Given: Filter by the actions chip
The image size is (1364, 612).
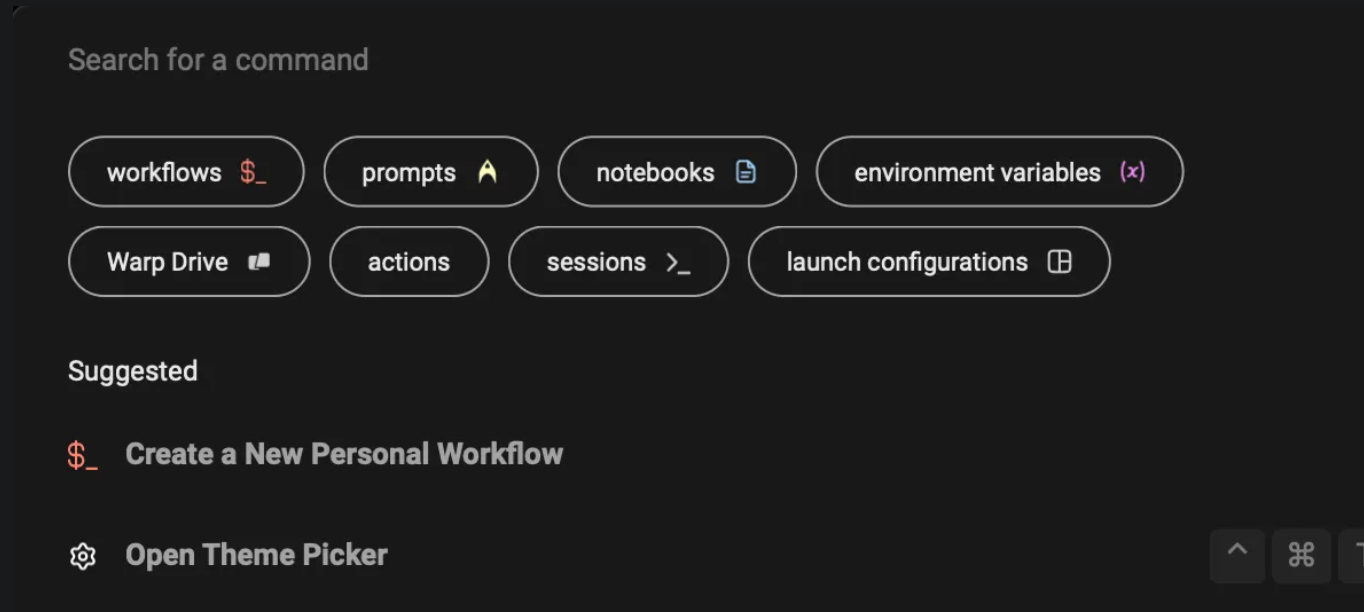Looking at the screenshot, I should [x=409, y=262].
